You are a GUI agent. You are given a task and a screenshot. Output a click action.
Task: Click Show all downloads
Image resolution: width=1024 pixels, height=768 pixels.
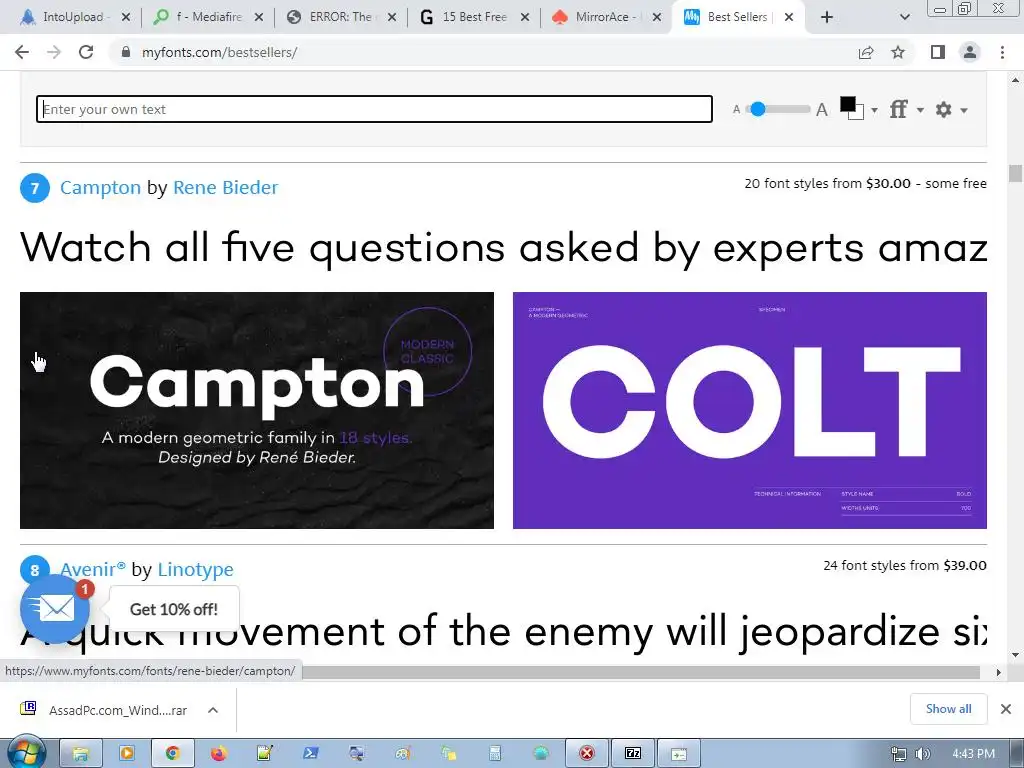[x=948, y=709]
